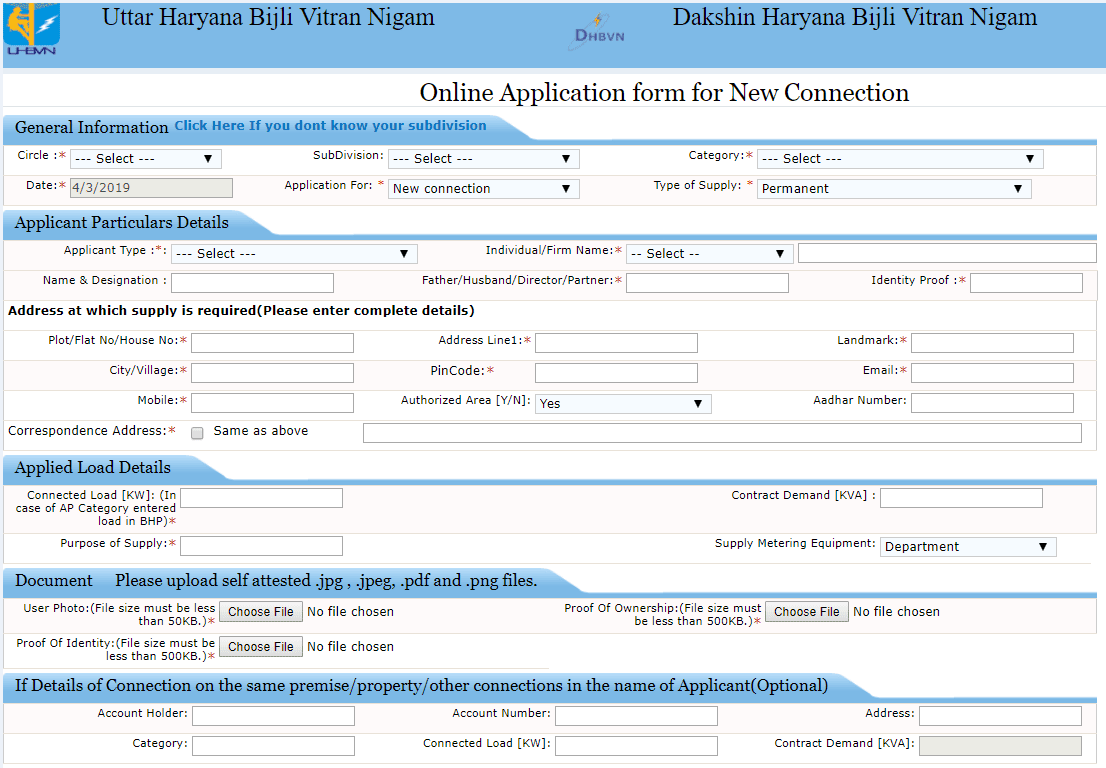
Task: Expand the Application For dropdown
Action: (484, 189)
